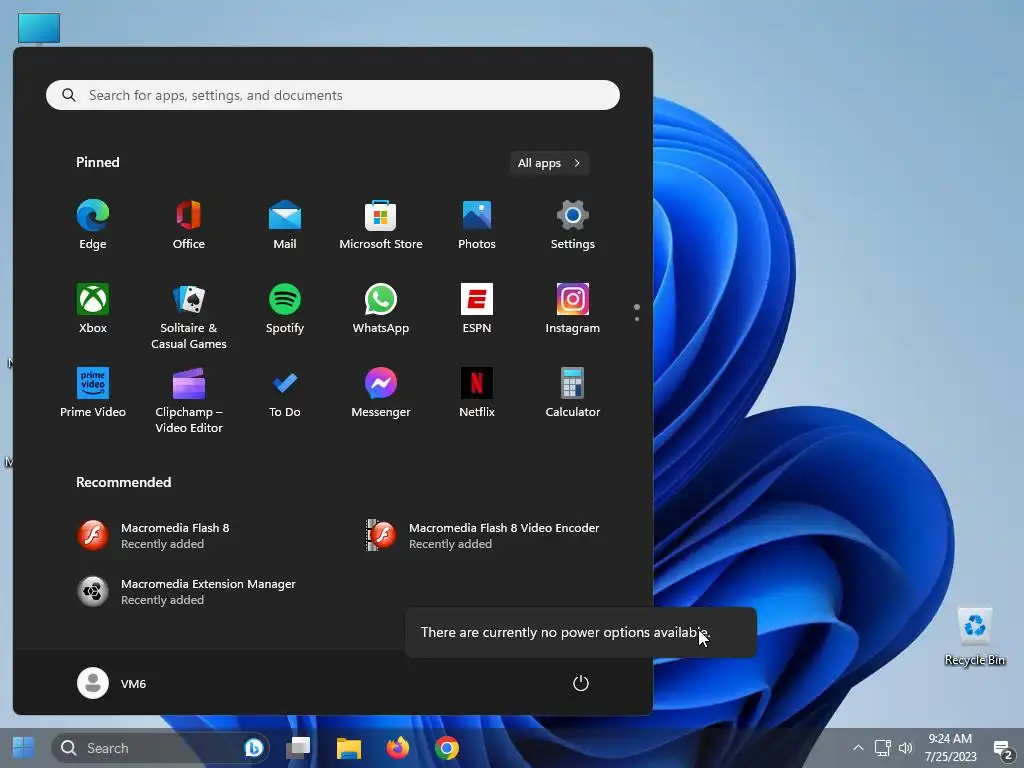The height and width of the screenshot is (768, 1024).
Task: Go to next page of pinned apps
Action: (x=637, y=319)
